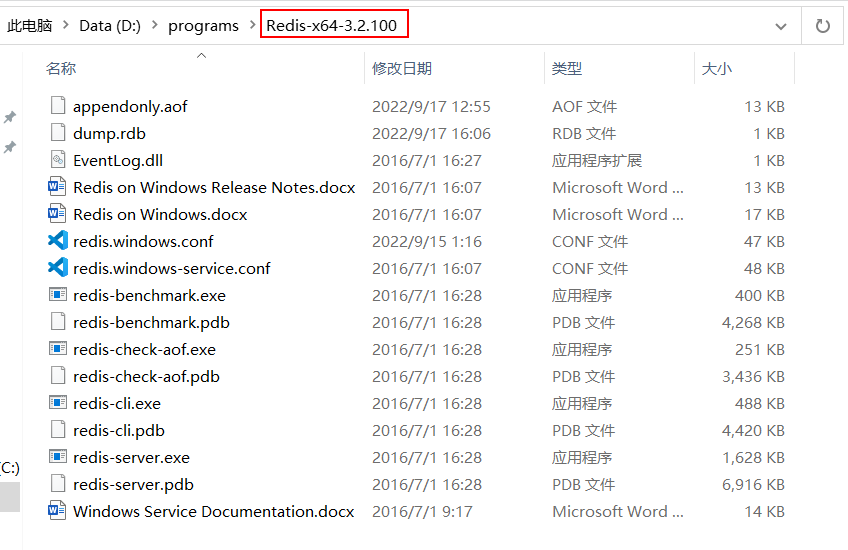Expand the chevron after Data (D:) breadcrumb
This screenshot has height=550, width=848.
[x=155, y=25]
